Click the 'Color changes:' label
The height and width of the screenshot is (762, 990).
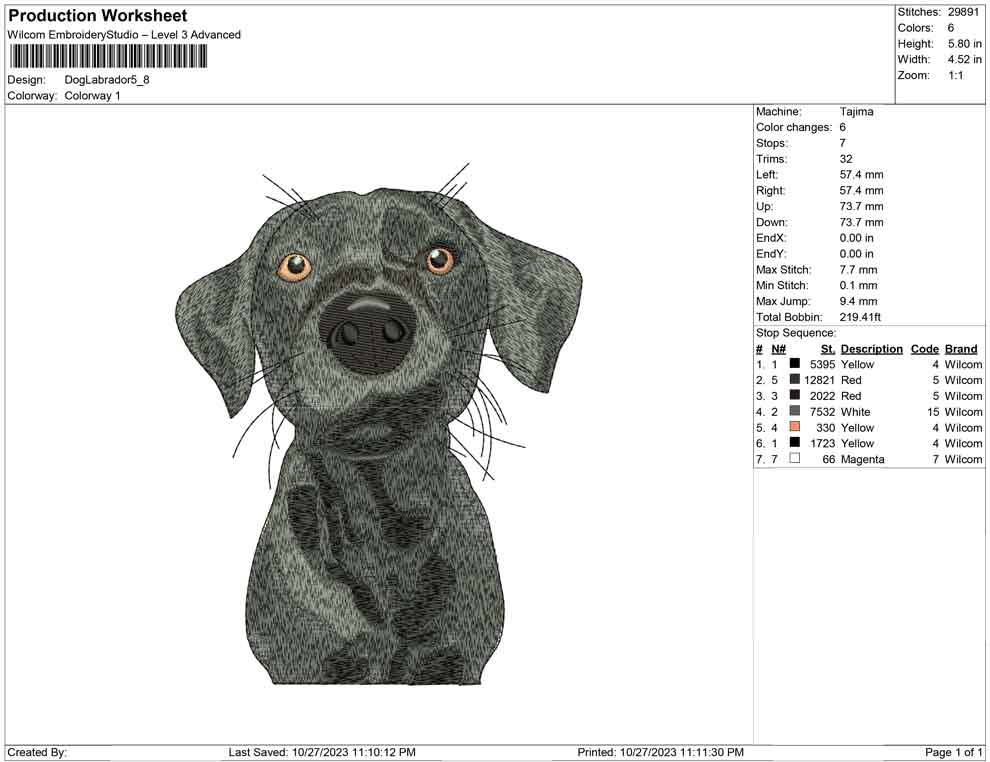click(794, 128)
